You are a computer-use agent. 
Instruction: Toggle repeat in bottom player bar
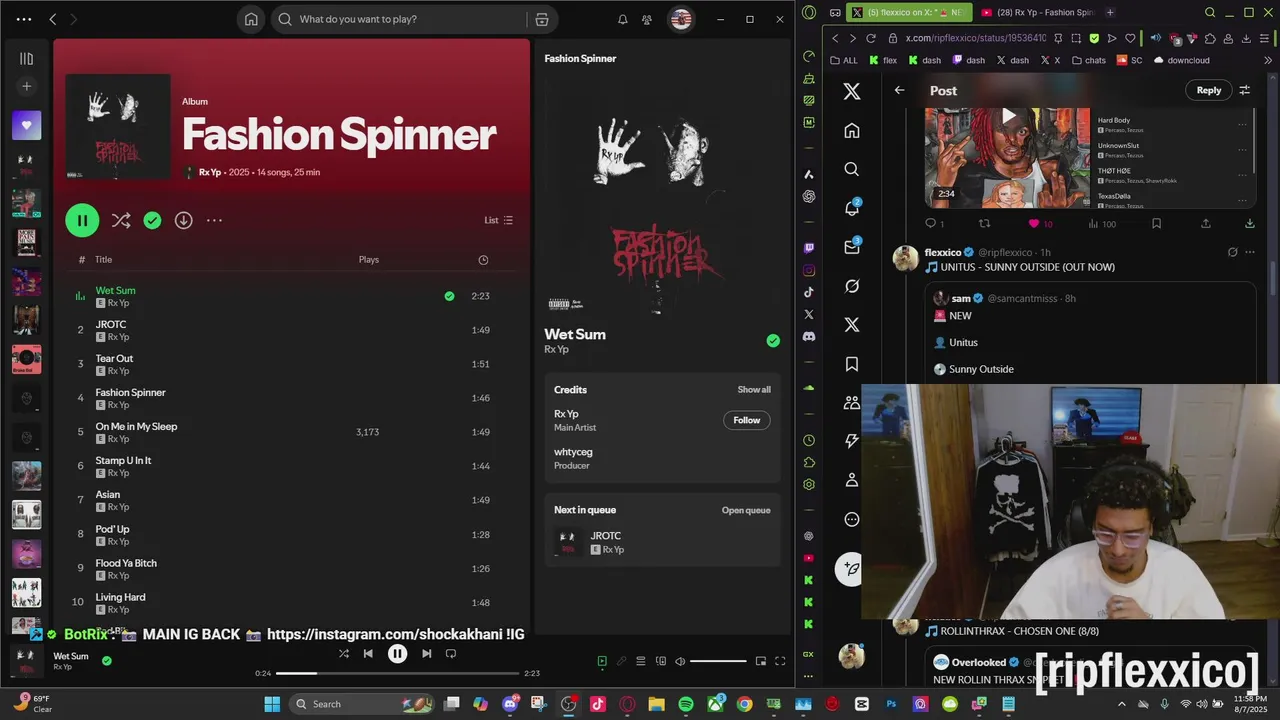451,654
